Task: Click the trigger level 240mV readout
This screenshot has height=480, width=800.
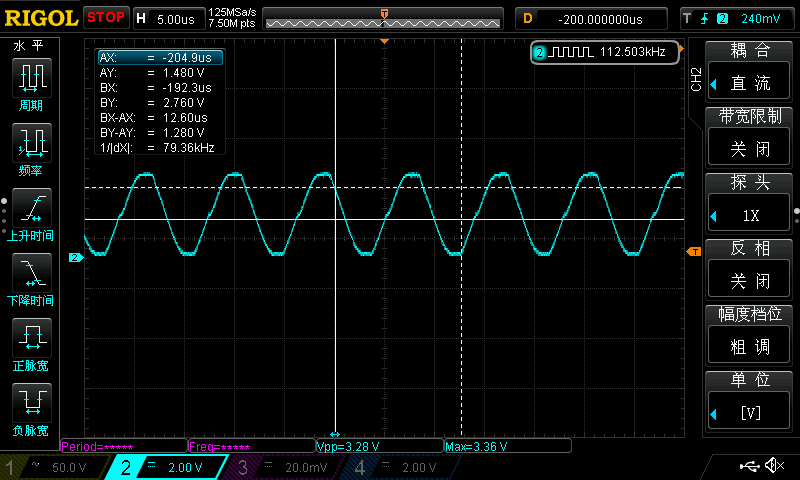Action: [760, 19]
